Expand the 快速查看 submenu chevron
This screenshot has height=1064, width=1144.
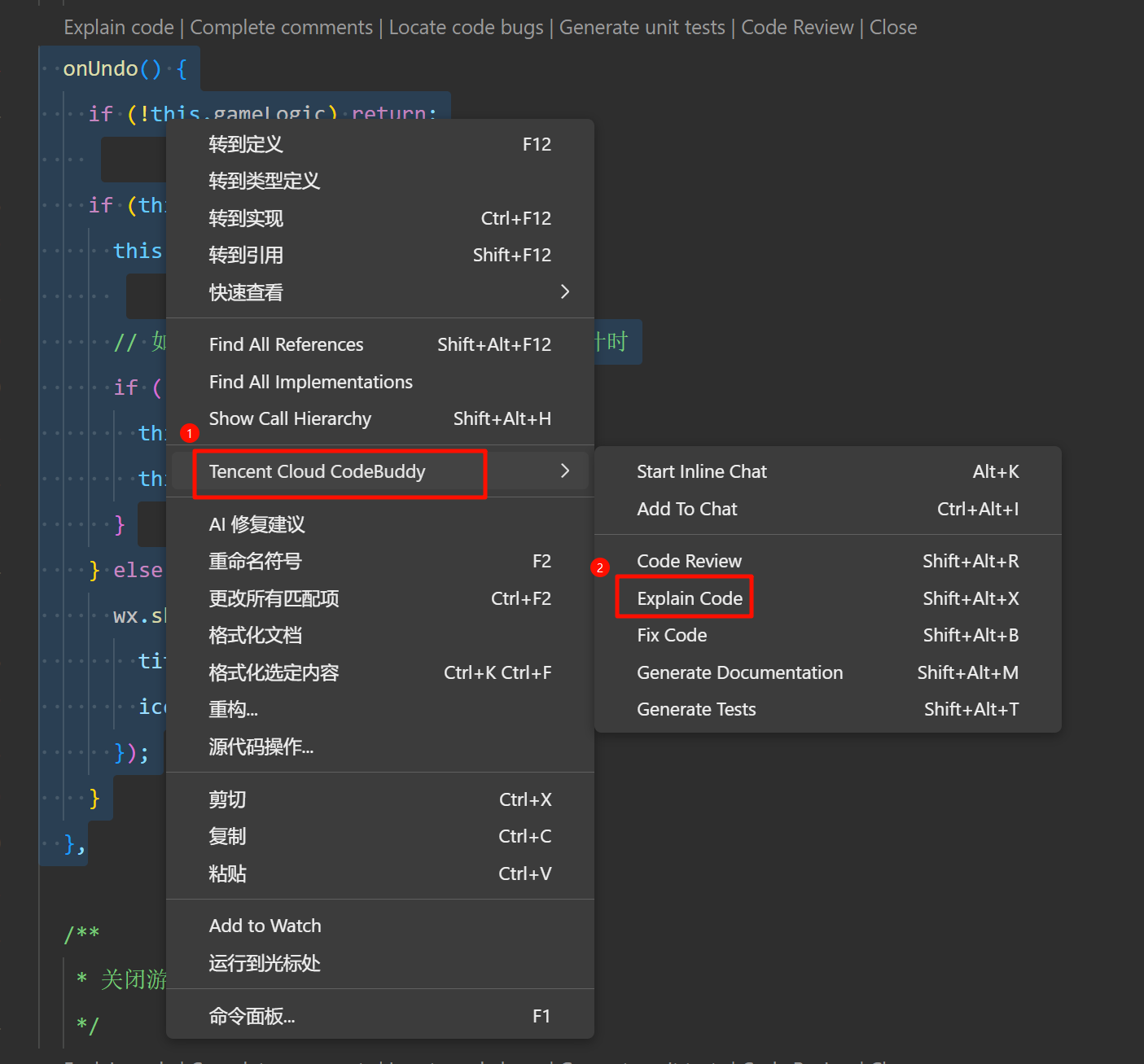(564, 292)
